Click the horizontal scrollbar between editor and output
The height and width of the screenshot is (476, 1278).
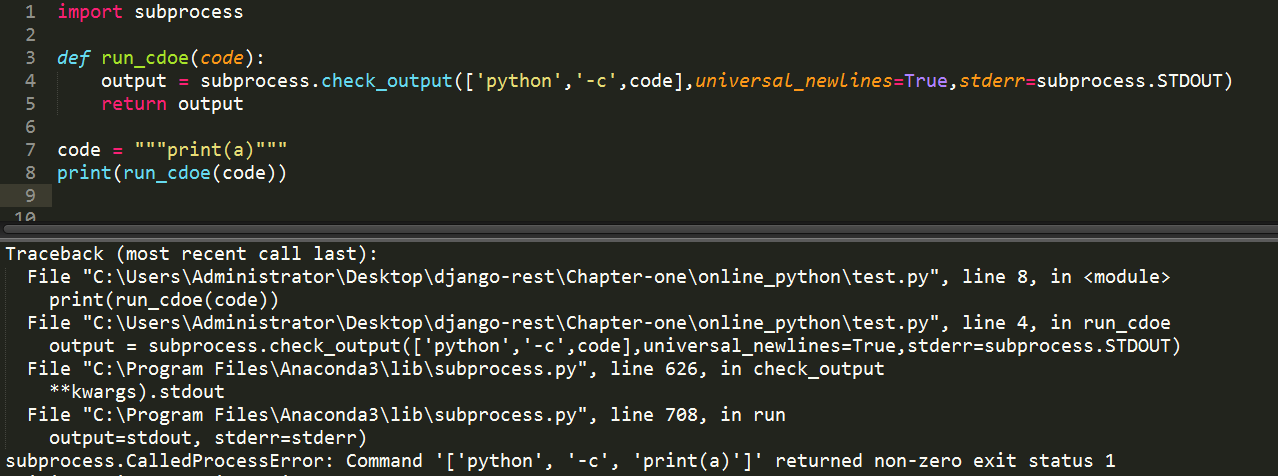[639, 228]
